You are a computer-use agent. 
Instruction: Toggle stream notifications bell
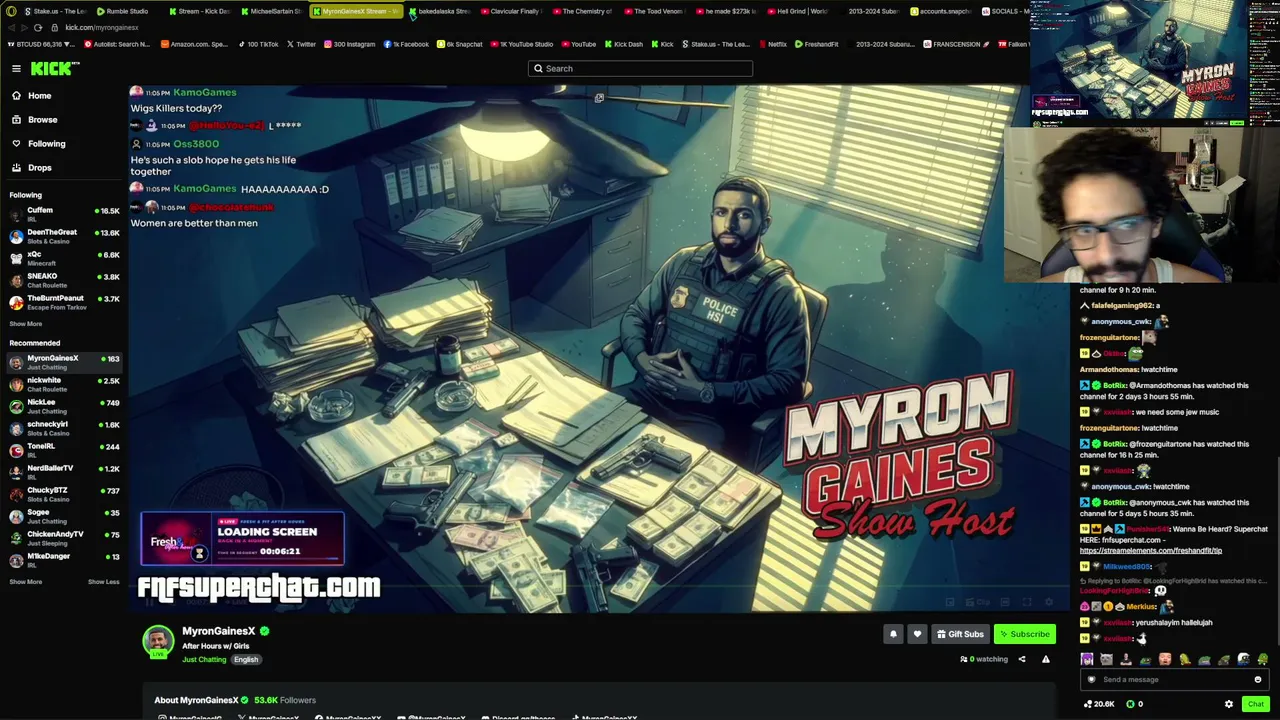pos(893,634)
